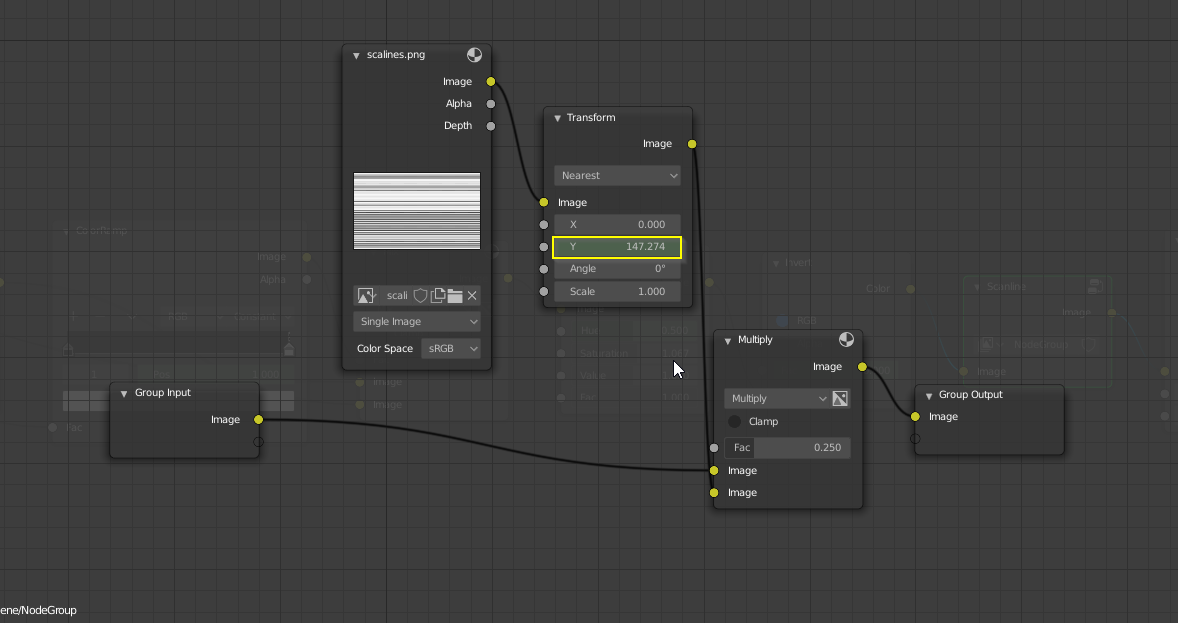The height and width of the screenshot is (623, 1178).
Task: Click the scali image name field
Action: (x=397, y=295)
